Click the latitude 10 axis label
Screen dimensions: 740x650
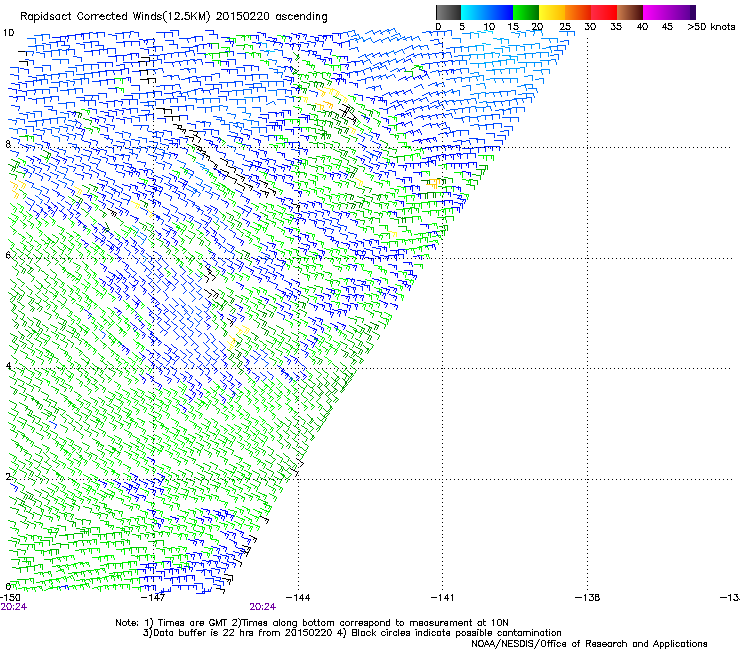(x=9, y=33)
